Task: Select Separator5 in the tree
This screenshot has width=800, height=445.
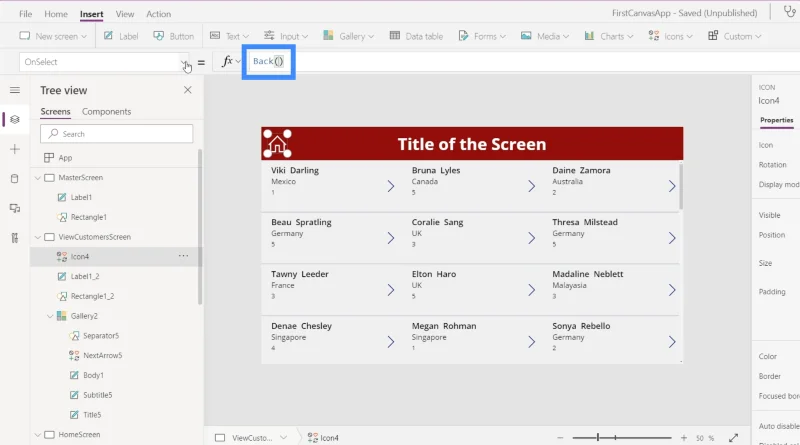Action: click(x=101, y=335)
